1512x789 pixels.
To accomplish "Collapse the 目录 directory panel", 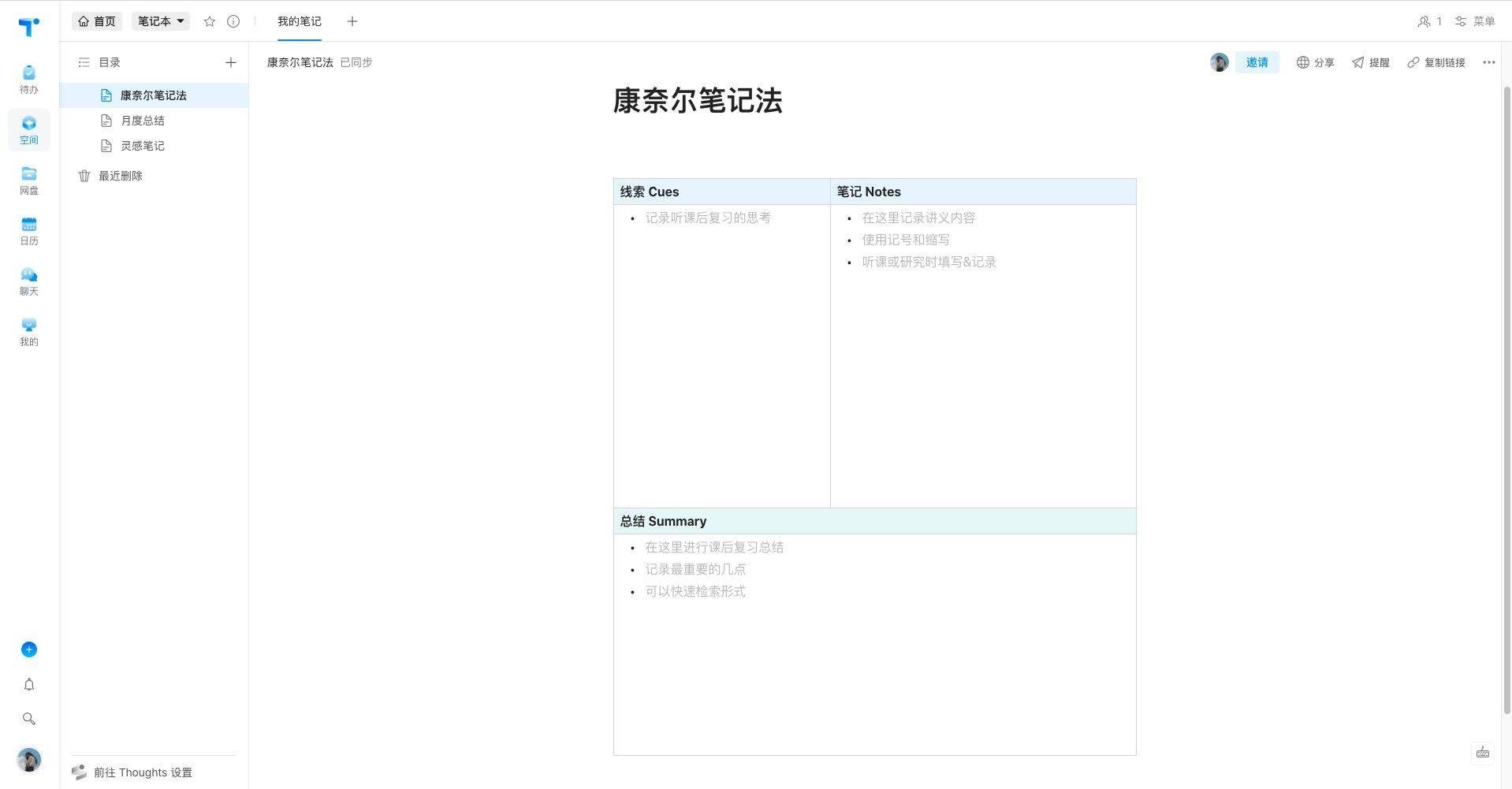I will 84,62.
